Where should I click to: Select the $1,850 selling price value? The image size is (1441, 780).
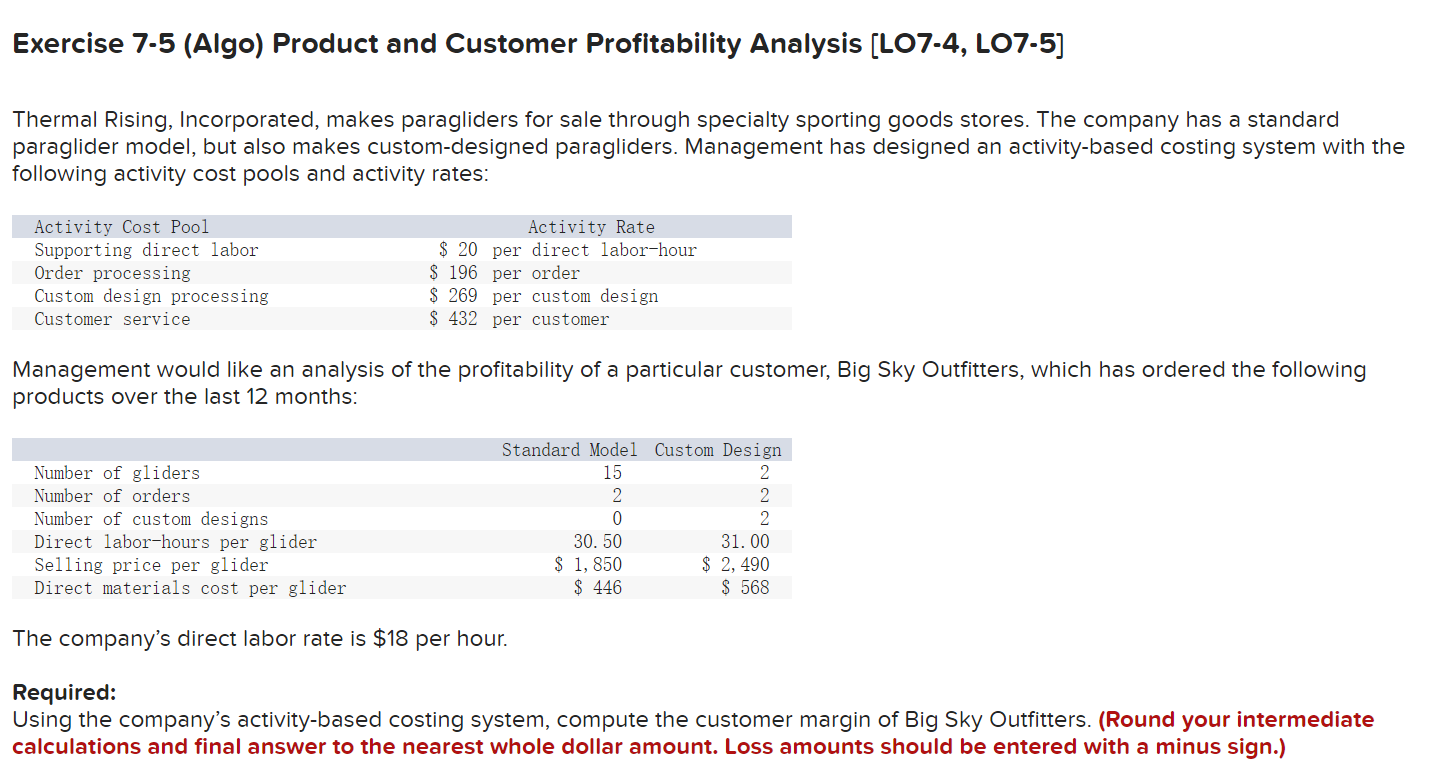[x=588, y=565]
